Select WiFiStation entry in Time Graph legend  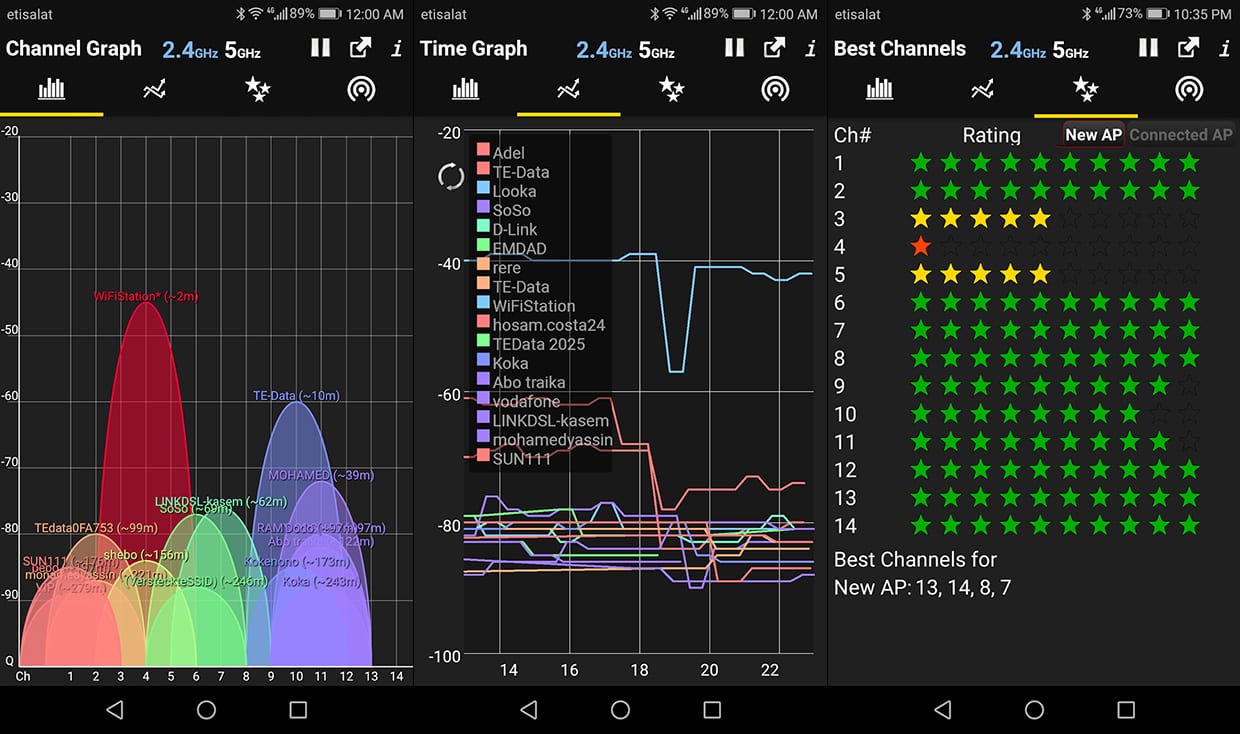526,306
